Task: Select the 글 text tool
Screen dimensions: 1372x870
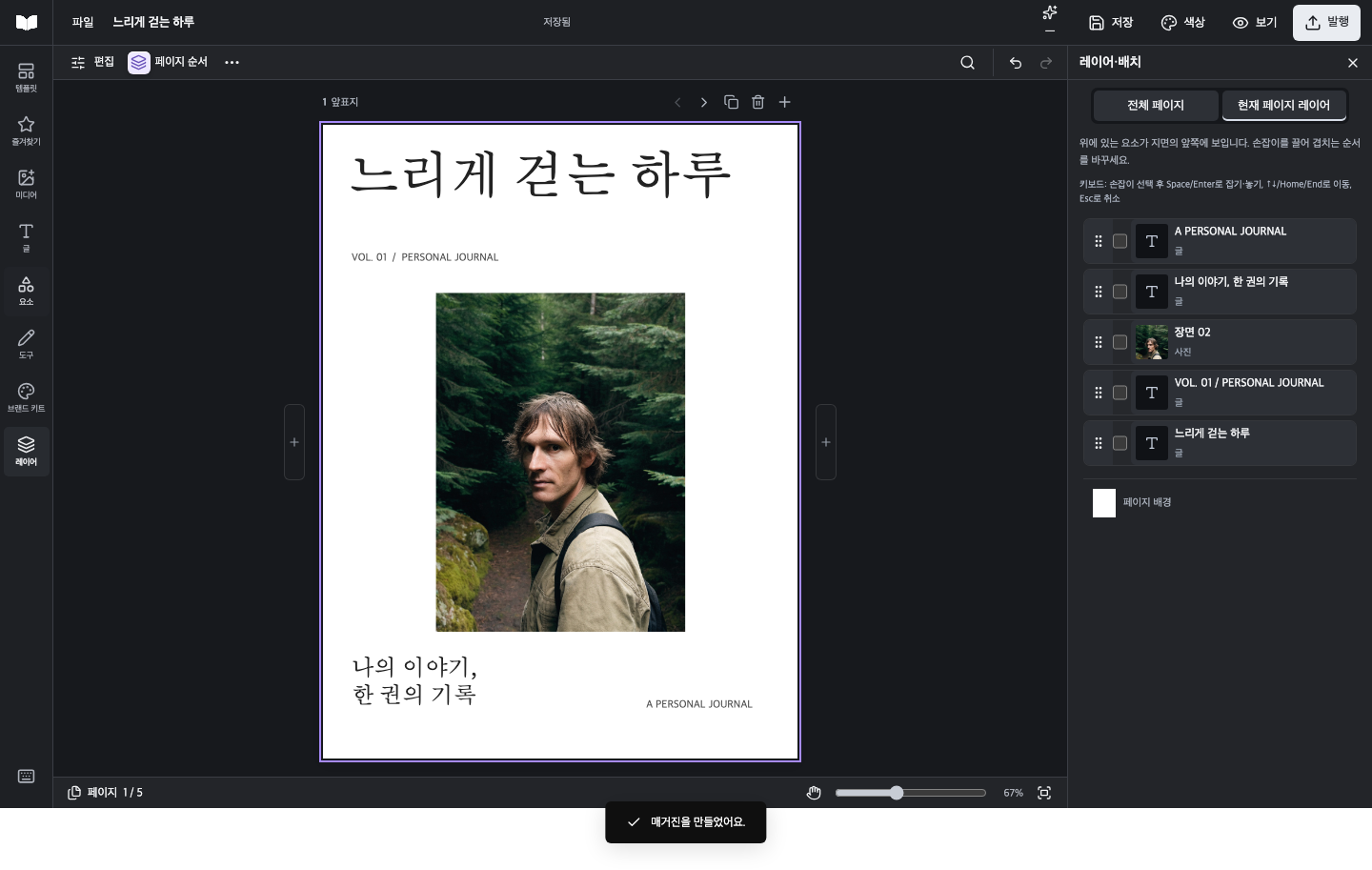Action: pyautogui.click(x=26, y=237)
